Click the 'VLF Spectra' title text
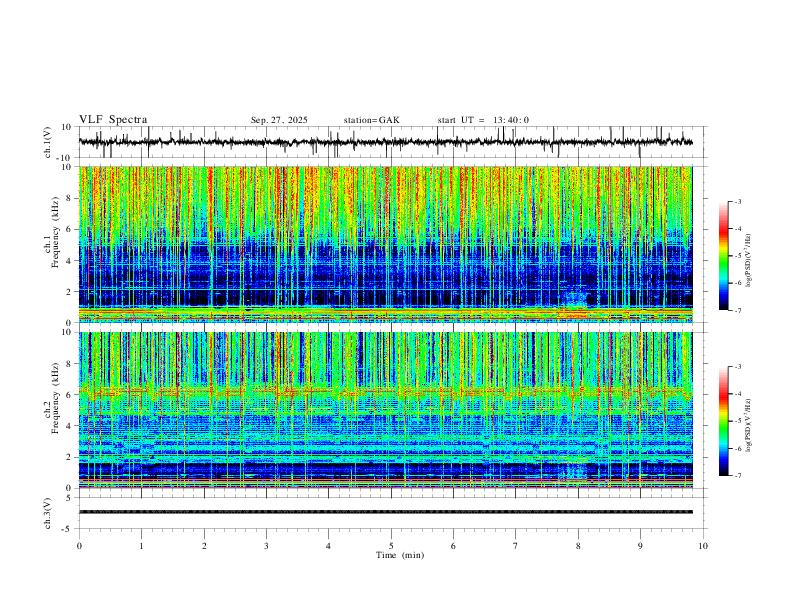Viewport: 792px width, 612px height. pyautogui.click(x=113, y=119)
